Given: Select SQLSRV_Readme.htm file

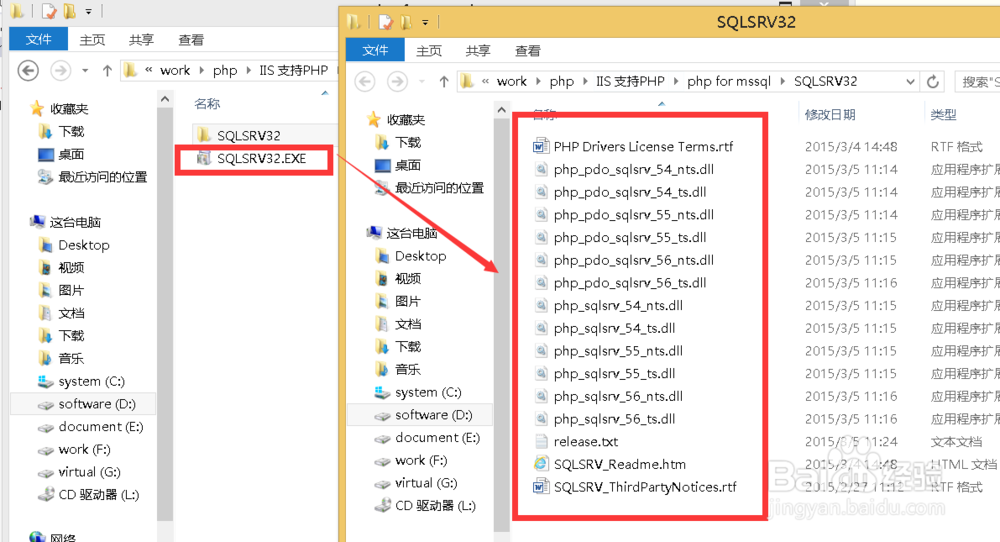Looking at the screenshot, I should (x=619, y=464).
